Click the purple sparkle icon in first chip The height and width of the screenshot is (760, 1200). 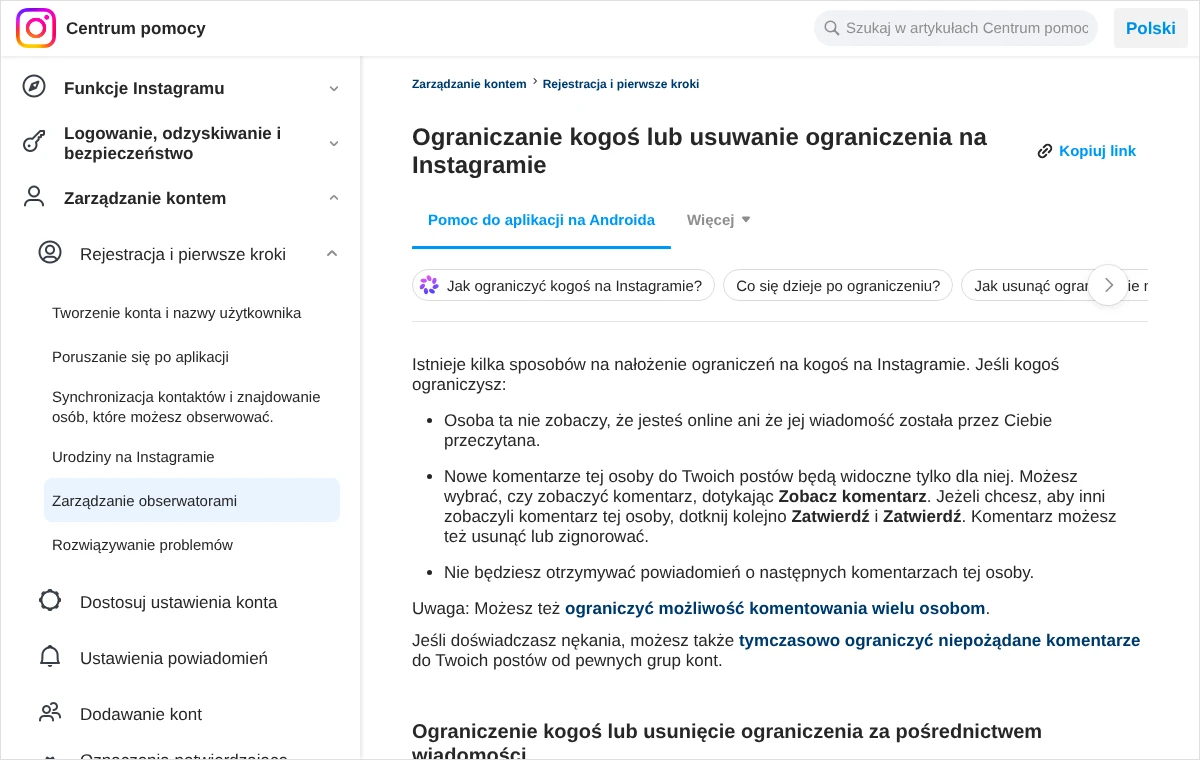click(x=429, y=285)
